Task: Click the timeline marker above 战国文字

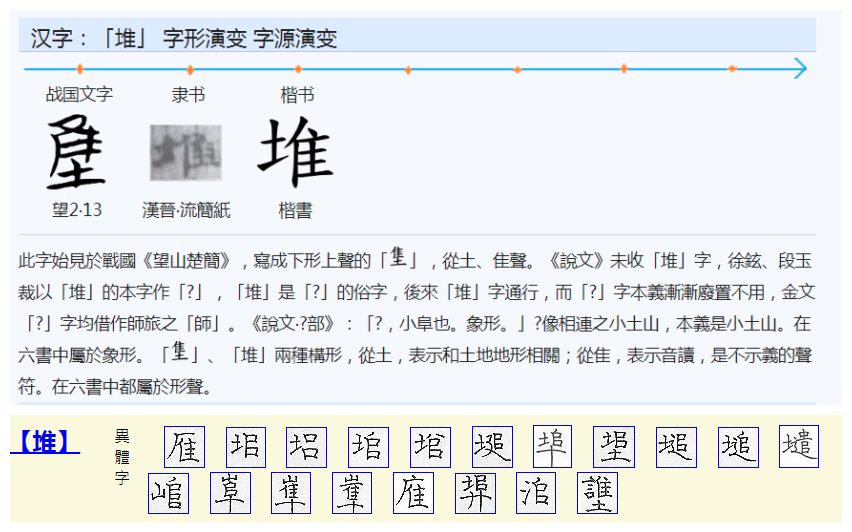Action: click(x=80, y=69)
